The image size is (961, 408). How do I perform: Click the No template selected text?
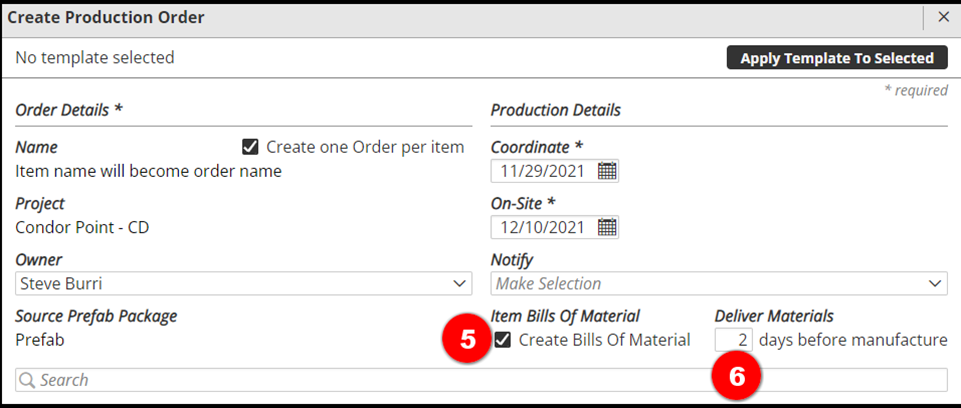pyautogui.click(x=95, y=58)
